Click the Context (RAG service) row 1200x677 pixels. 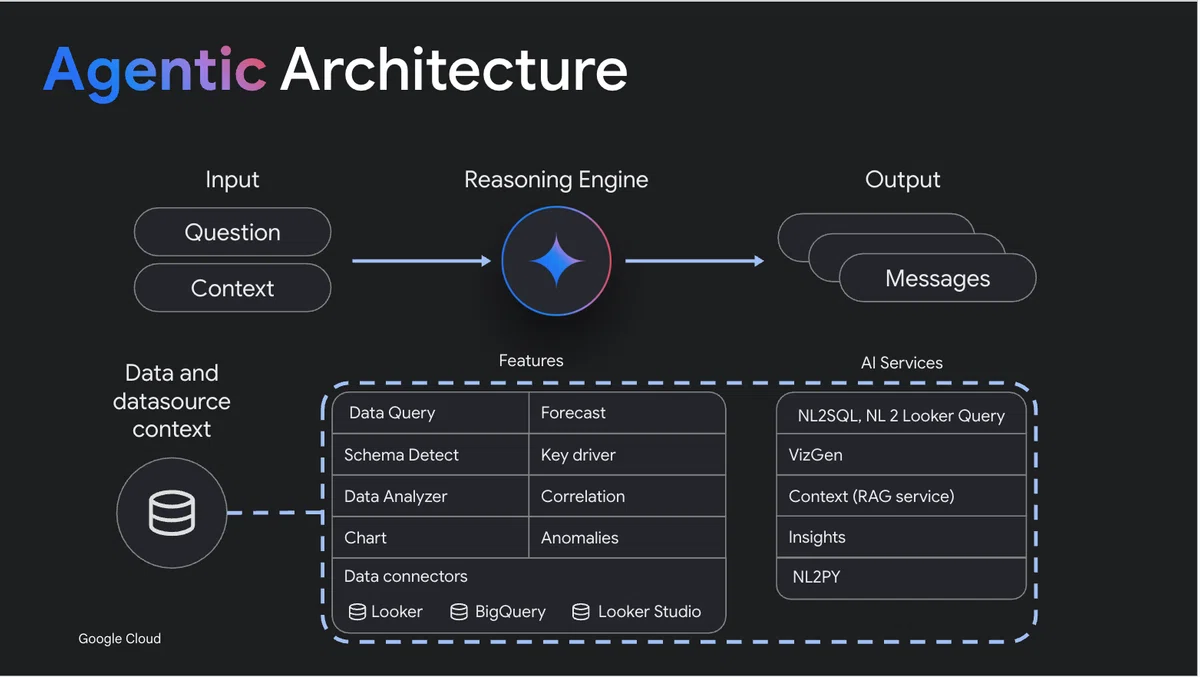(902, 496)
